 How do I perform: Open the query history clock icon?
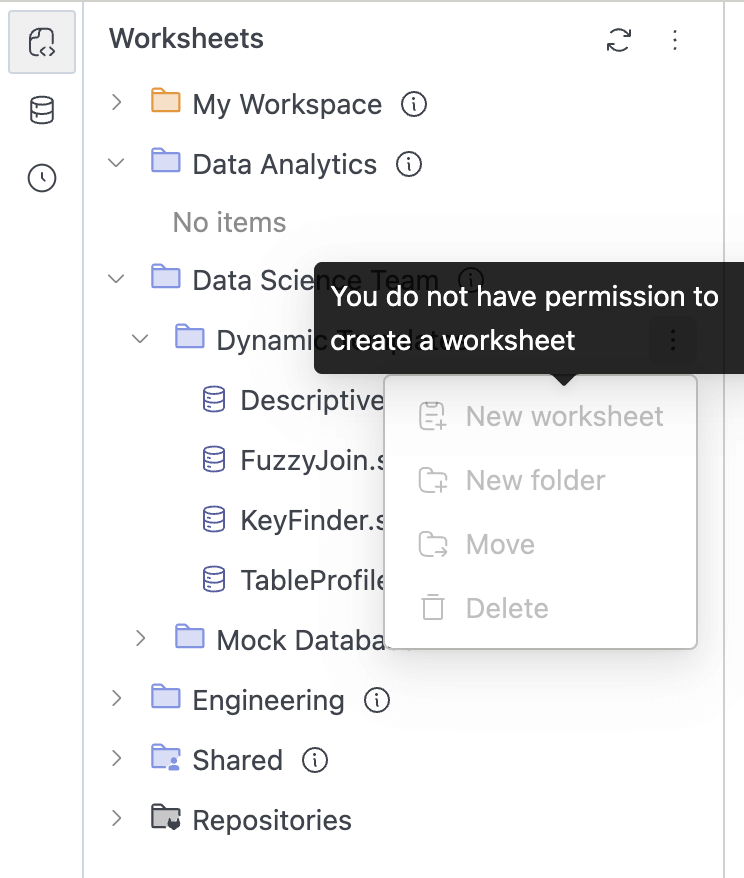point(42,178)
